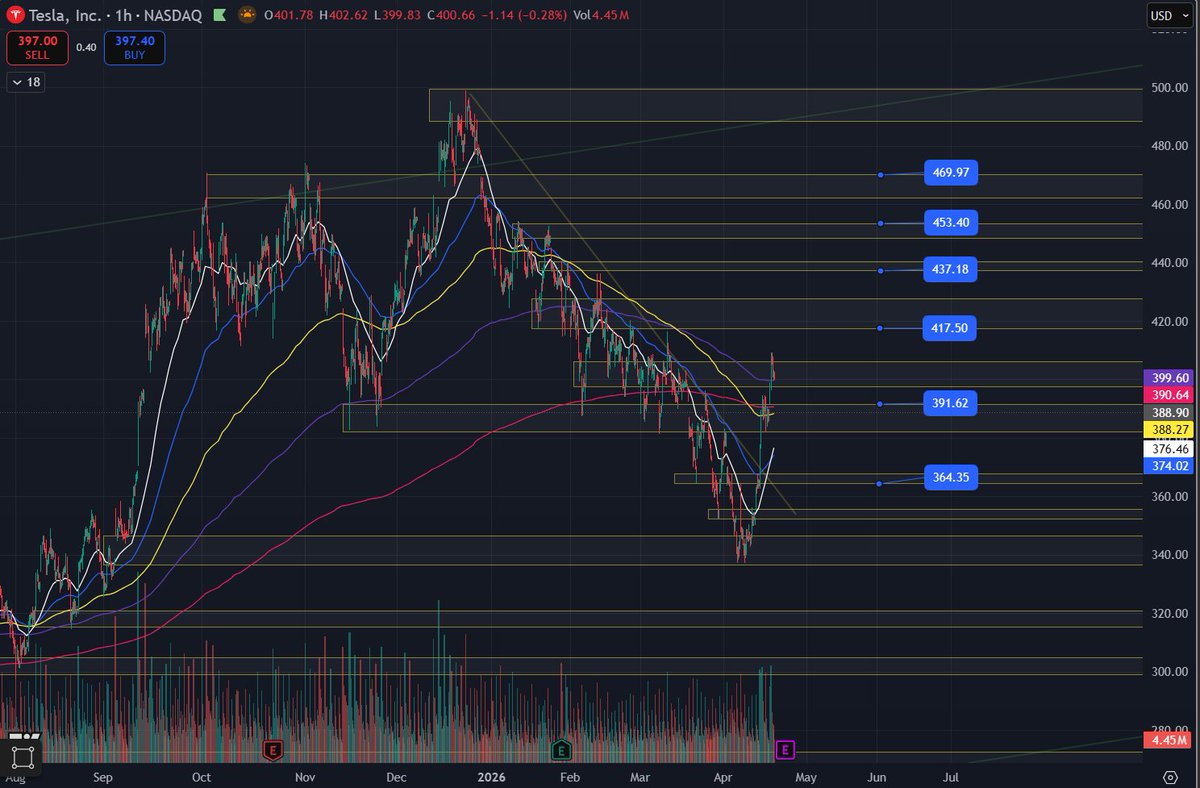
Task: Click the gray 388.90 axis price tag
Action: 1169,412
